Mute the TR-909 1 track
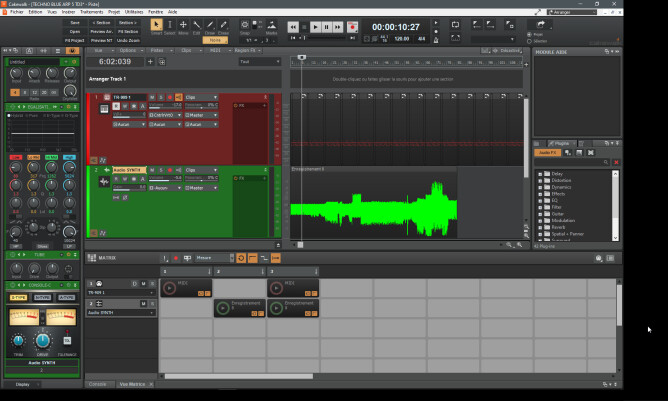The height and width of the screenshot is (401, 668). tap(152, 98)
